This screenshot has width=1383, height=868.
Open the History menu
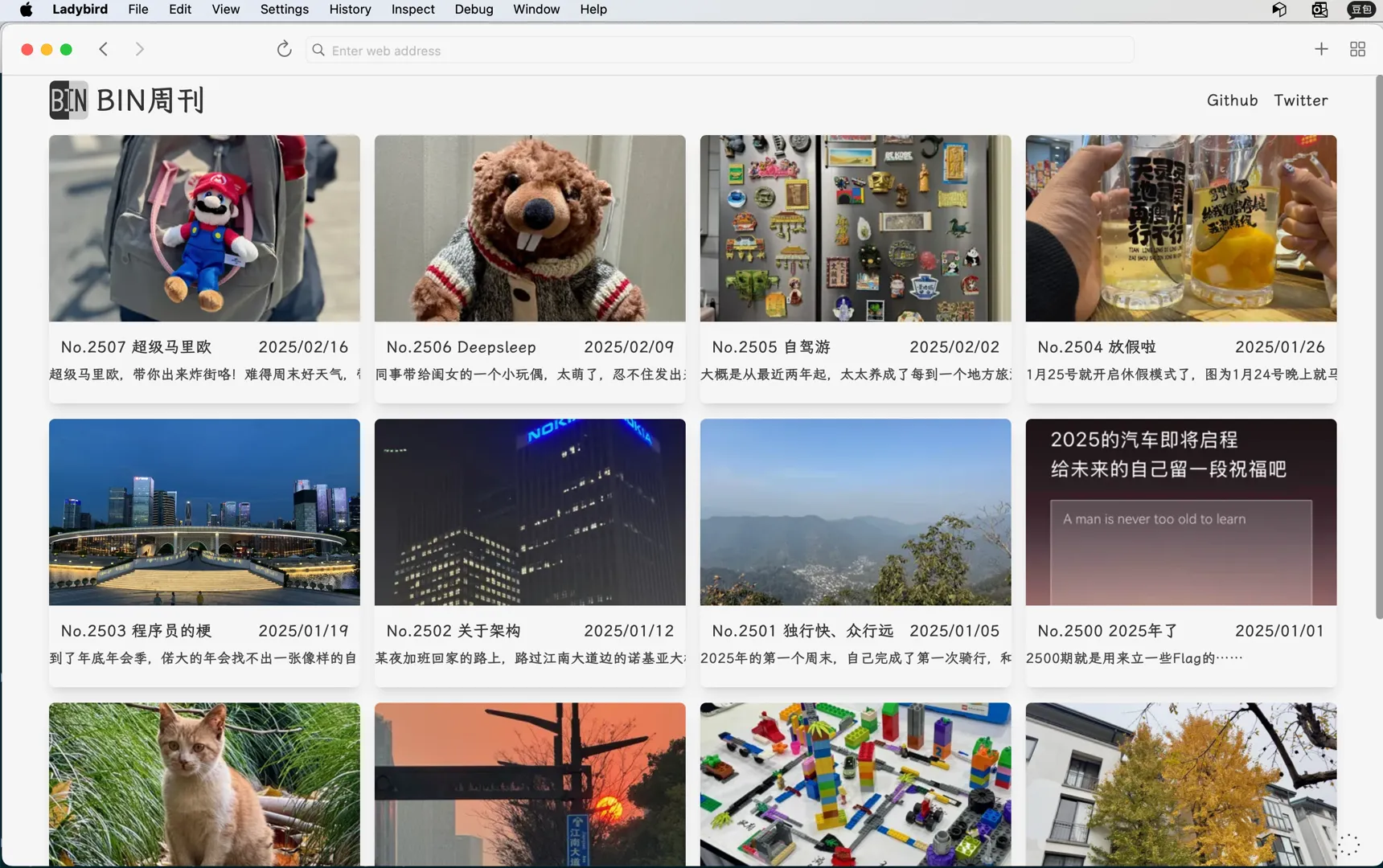(x=350, y=10)
